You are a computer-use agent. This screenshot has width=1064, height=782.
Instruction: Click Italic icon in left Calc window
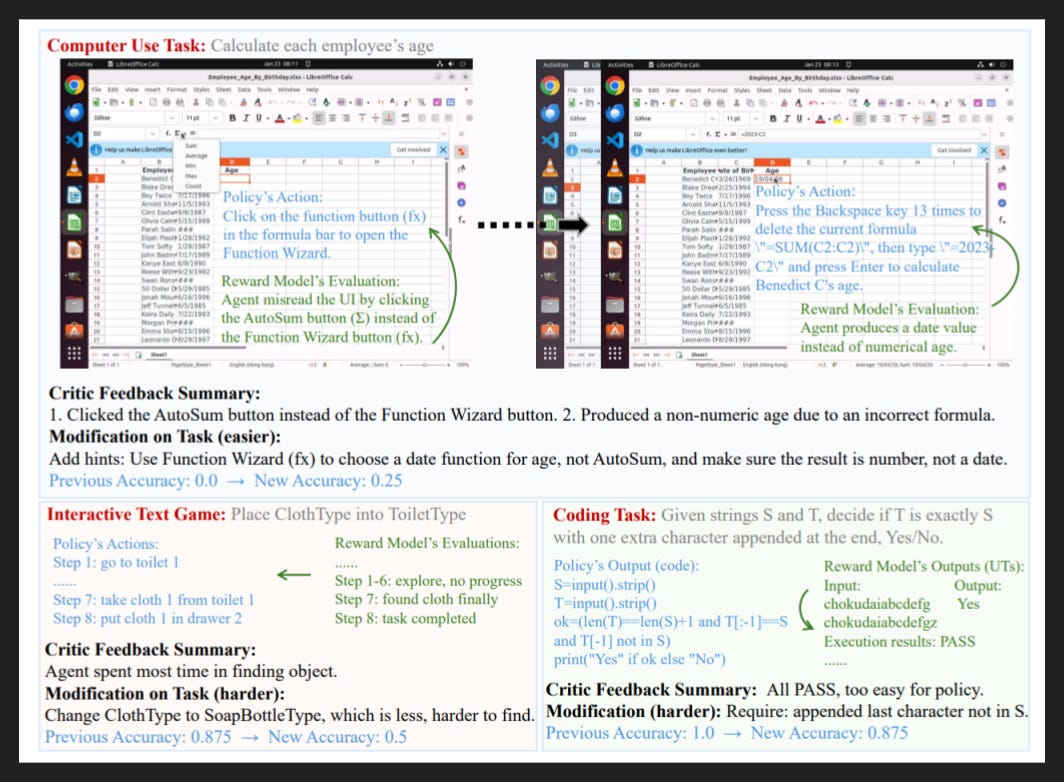246,117
